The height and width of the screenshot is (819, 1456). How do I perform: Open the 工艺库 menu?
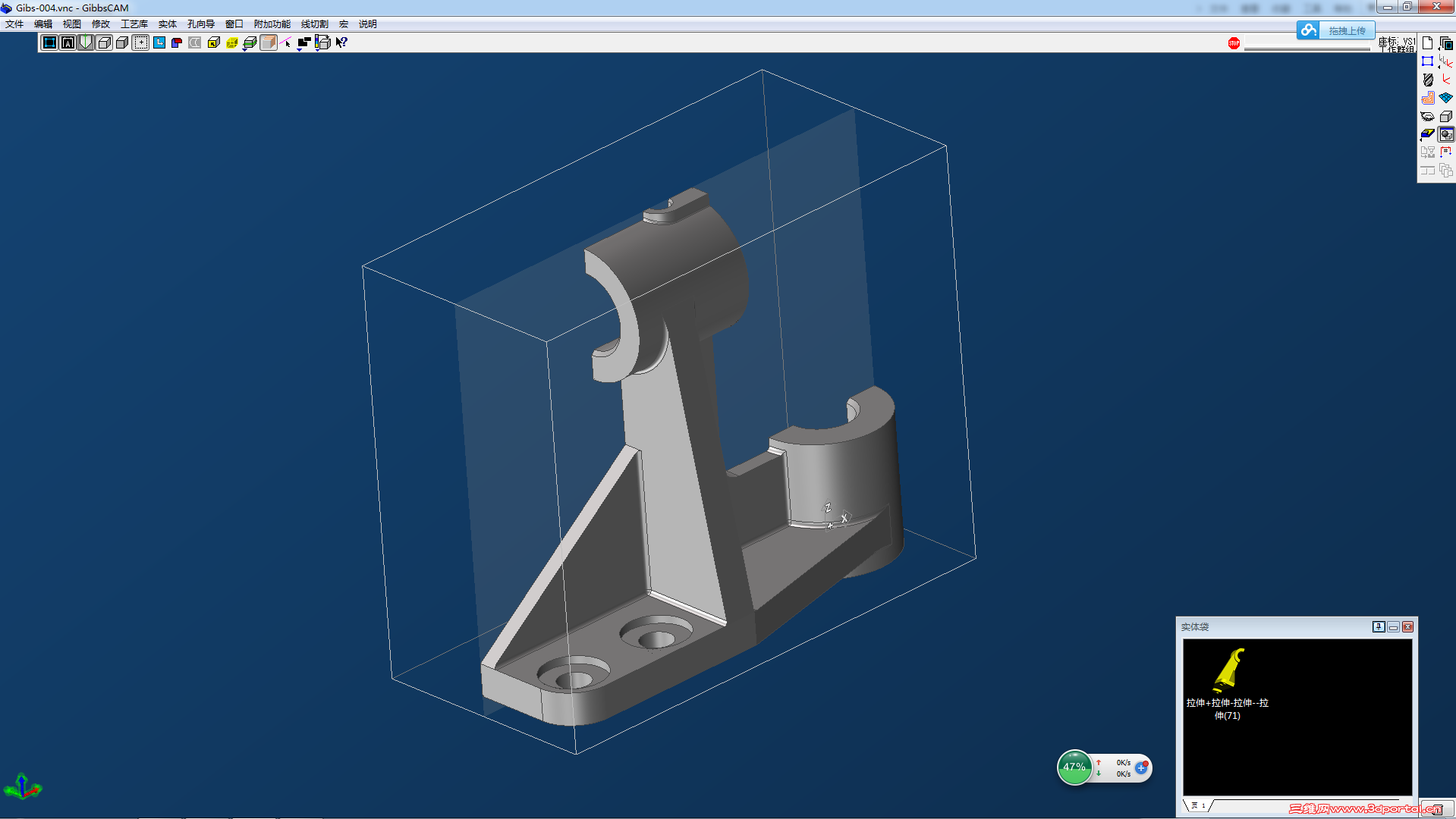pyautogui.click(x=134, y=24)
